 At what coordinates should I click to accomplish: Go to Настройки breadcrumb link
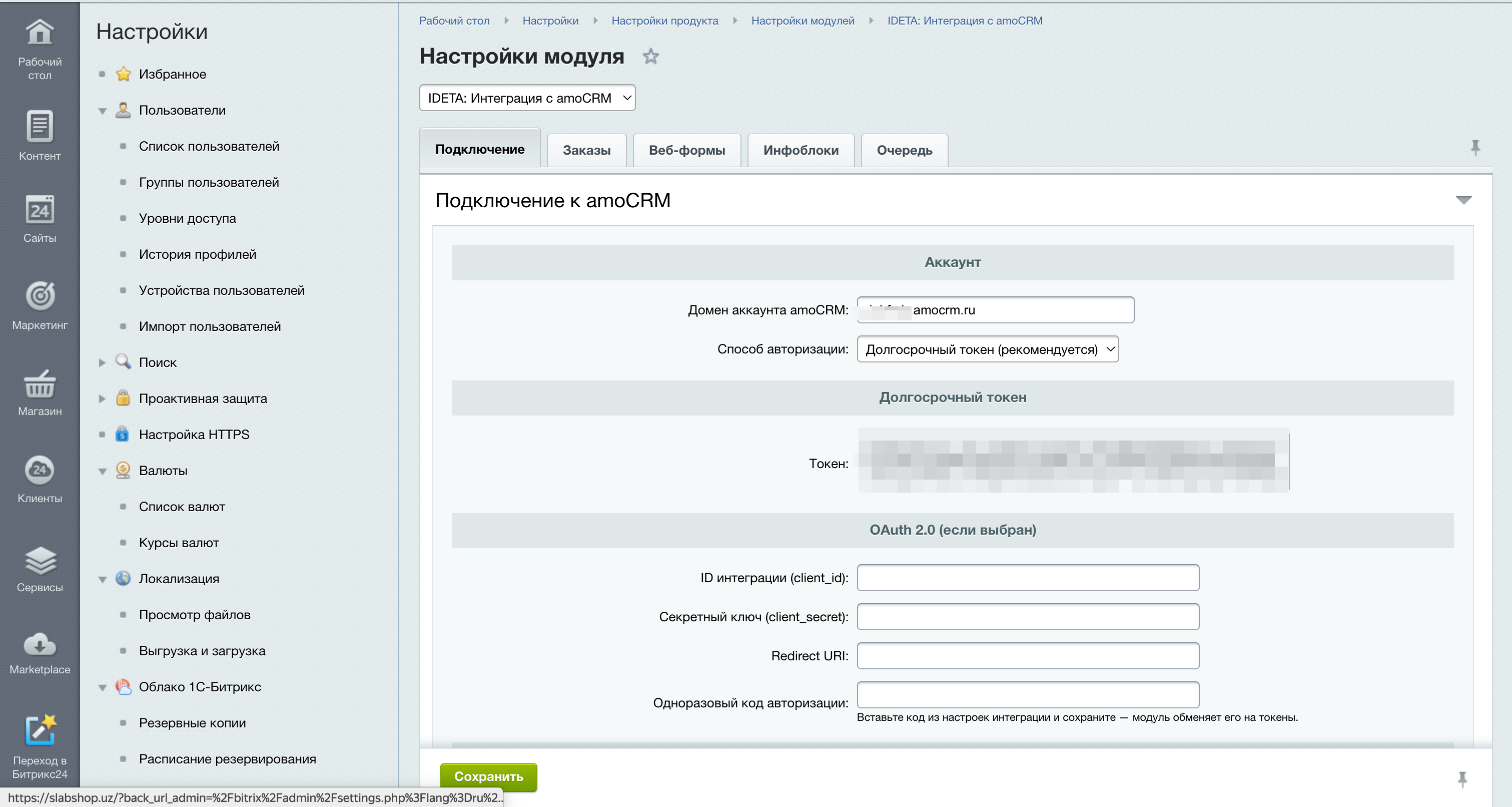tap(550, 21)
